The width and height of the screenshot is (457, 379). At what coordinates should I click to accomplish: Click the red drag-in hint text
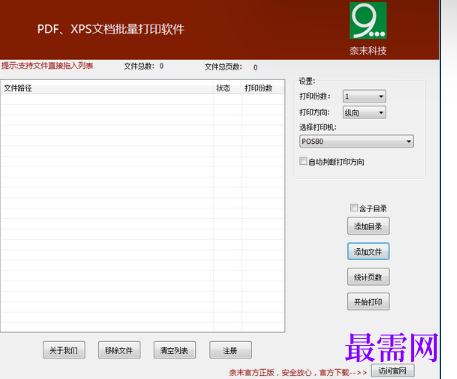(47, 65)
